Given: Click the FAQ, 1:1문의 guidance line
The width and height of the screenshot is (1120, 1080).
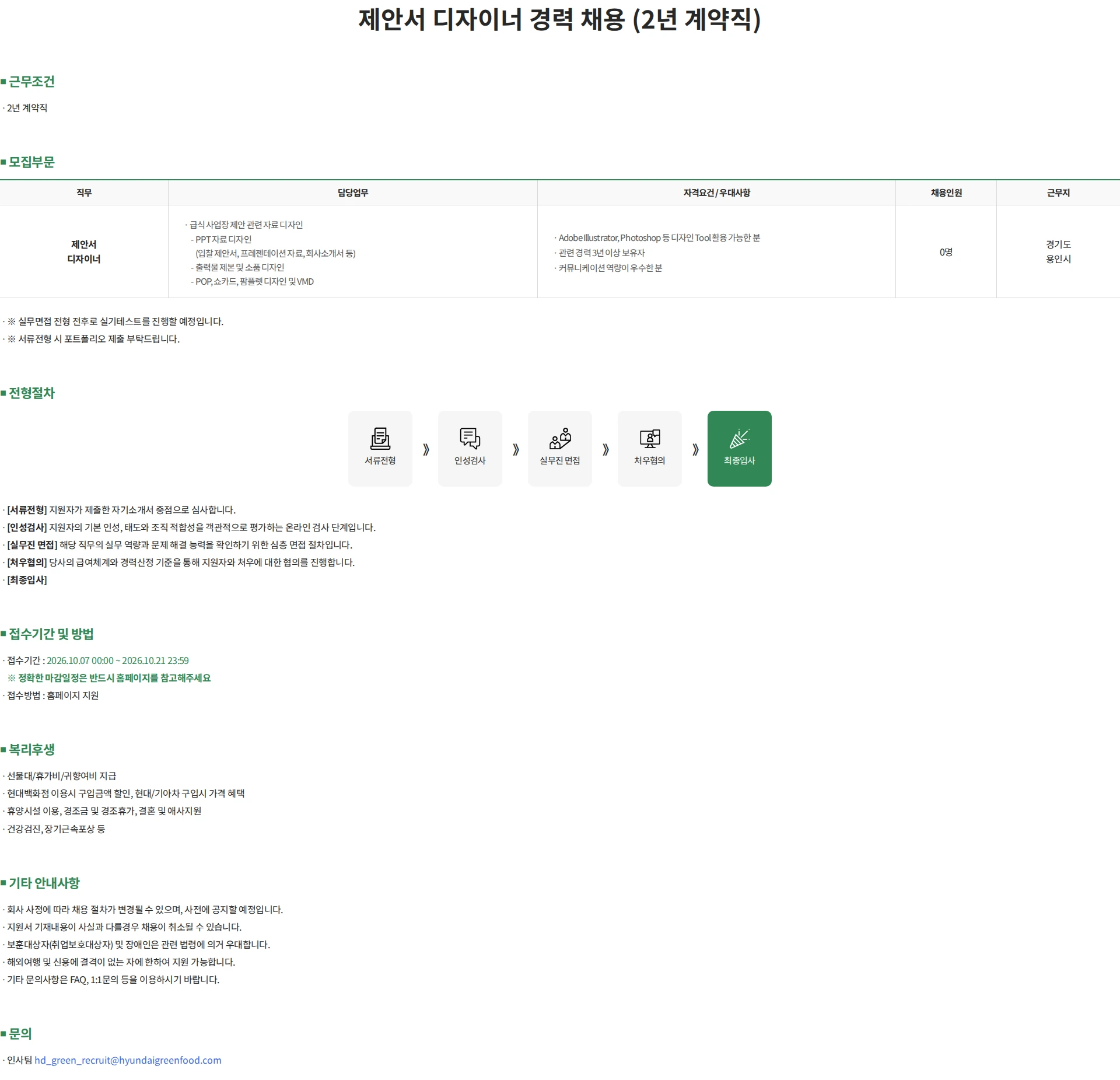Looking at the screenshot, I should point(111,980).
